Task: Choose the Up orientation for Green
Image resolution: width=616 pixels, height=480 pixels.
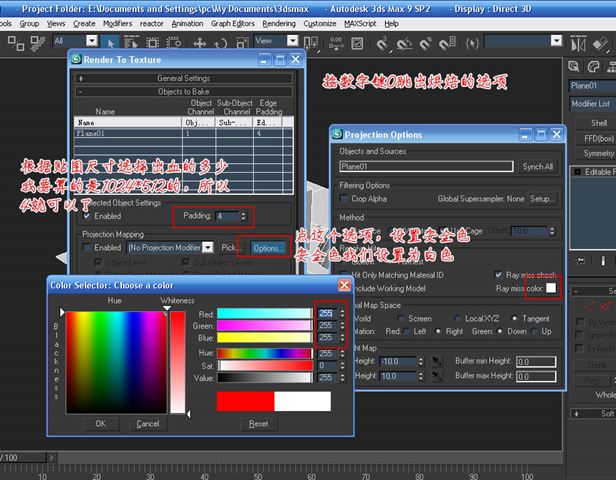Action: (534, 331)
